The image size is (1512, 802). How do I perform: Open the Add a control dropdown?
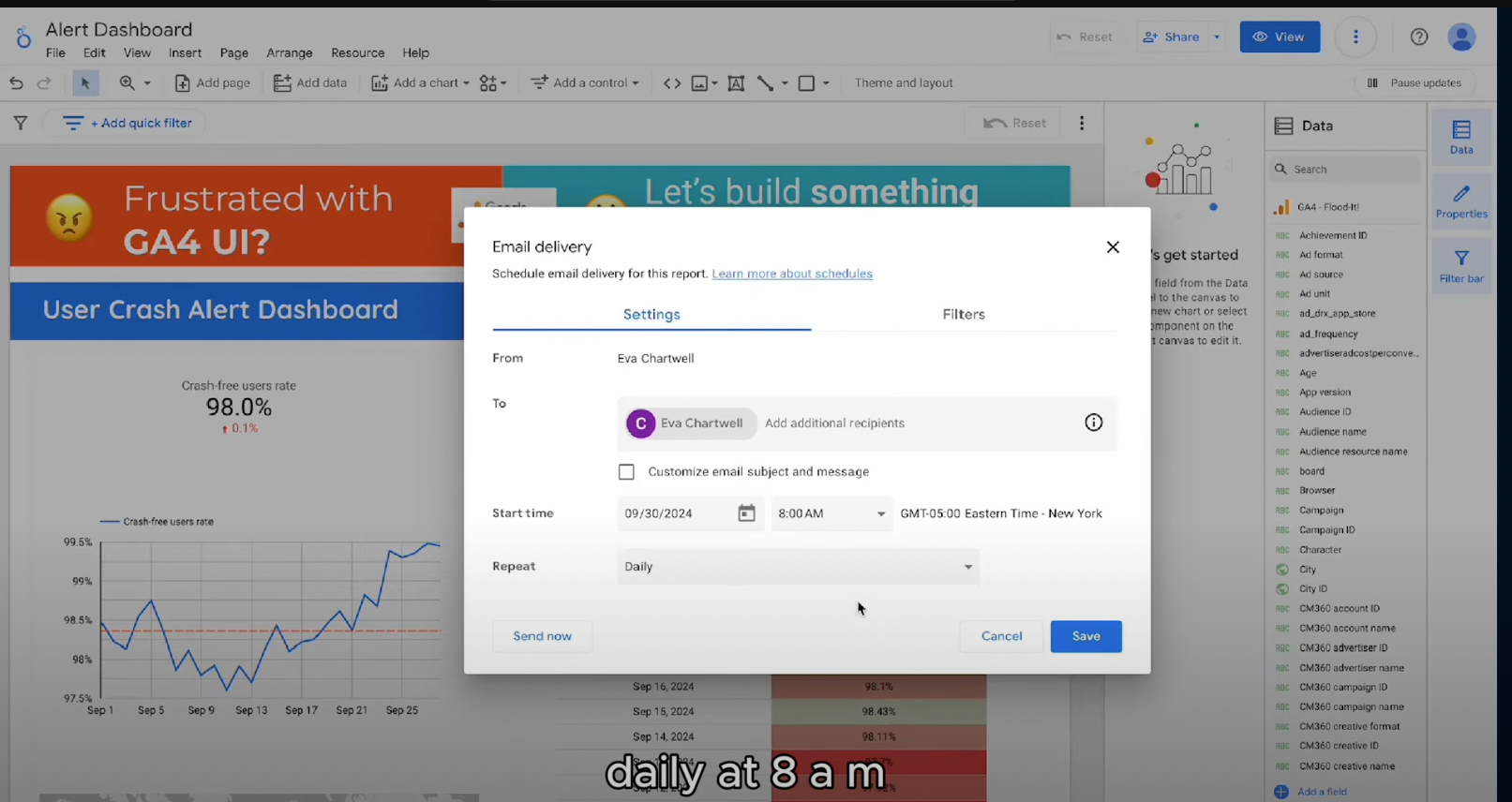pyautogui.click(x=585, y=83)
